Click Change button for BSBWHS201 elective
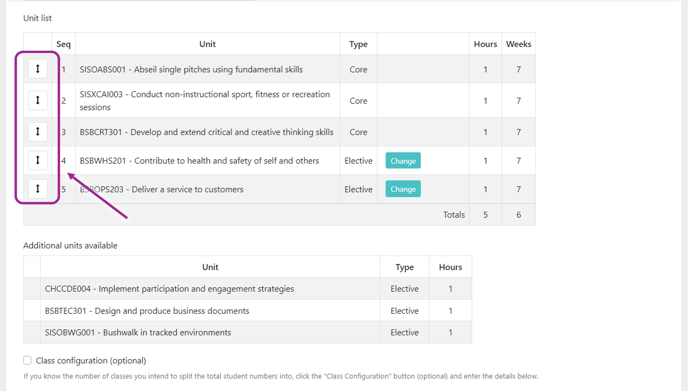This screenshot has width=688, height=391. click(x=403, y=161)
